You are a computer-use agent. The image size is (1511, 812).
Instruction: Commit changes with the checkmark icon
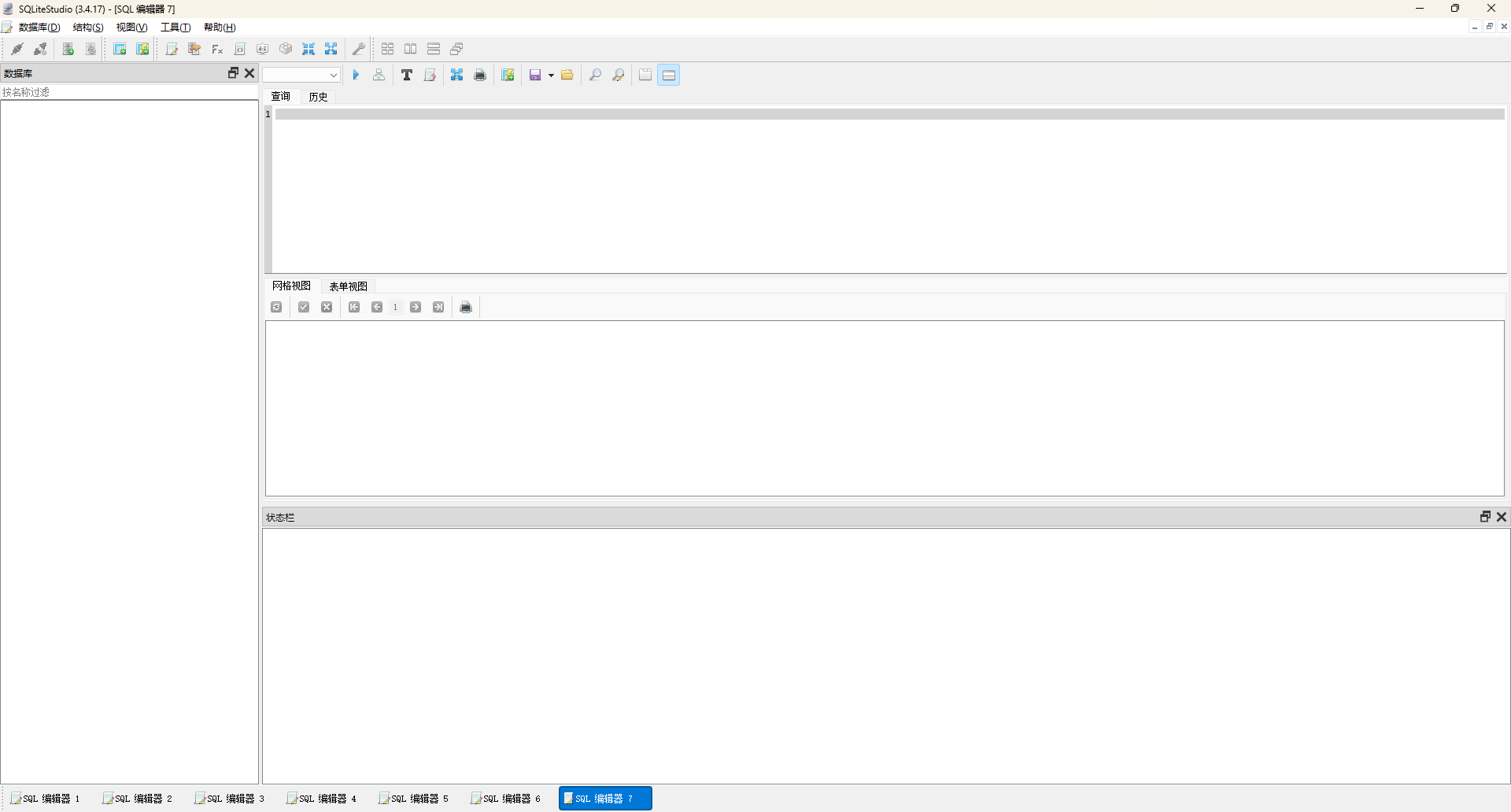304,307
